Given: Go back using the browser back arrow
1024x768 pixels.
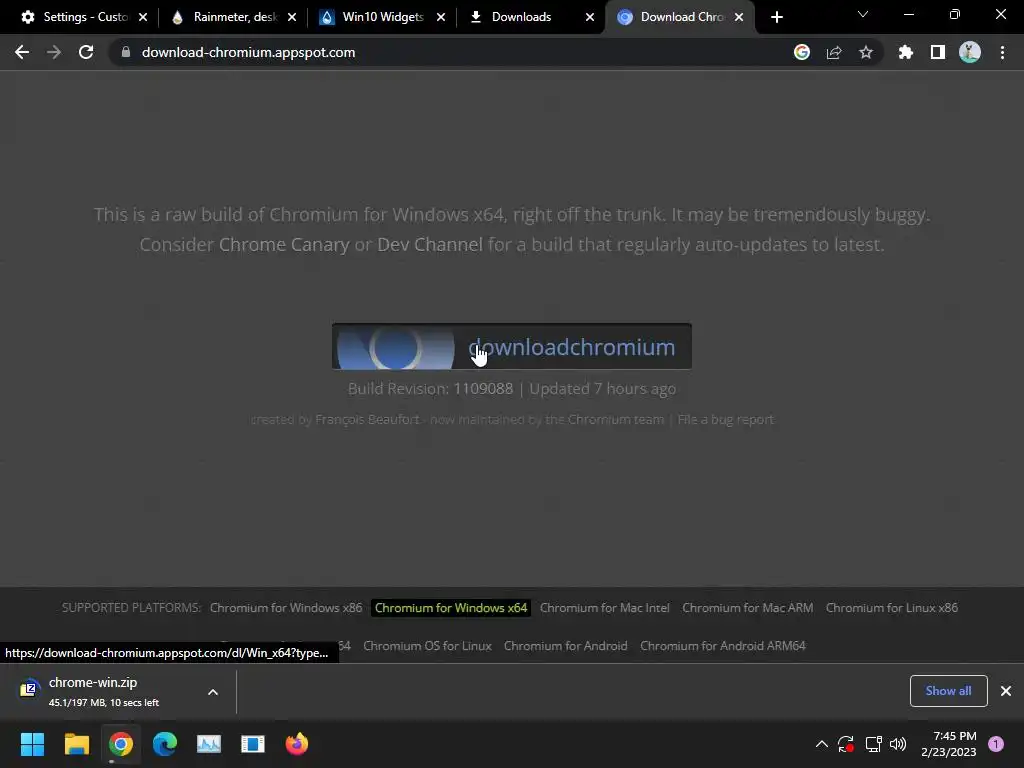Looking at the screenshot, I should (x=22, y=52).
